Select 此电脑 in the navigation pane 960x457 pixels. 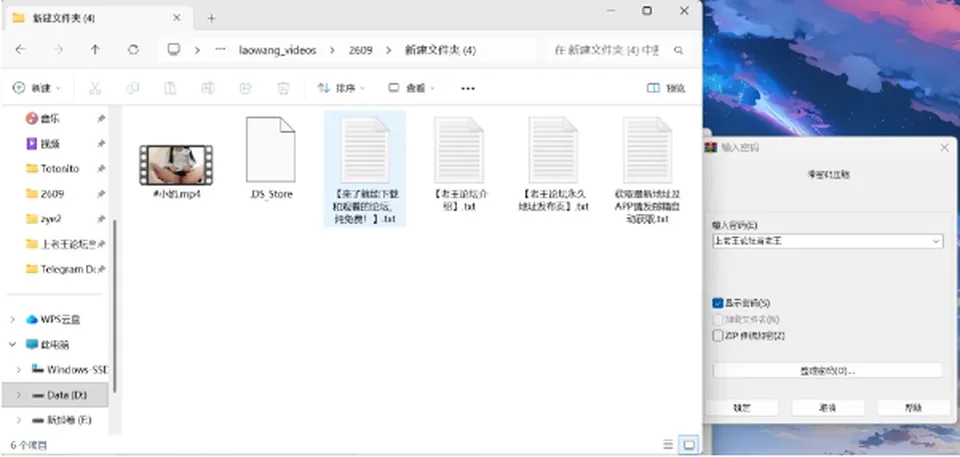tap(54, 344)
